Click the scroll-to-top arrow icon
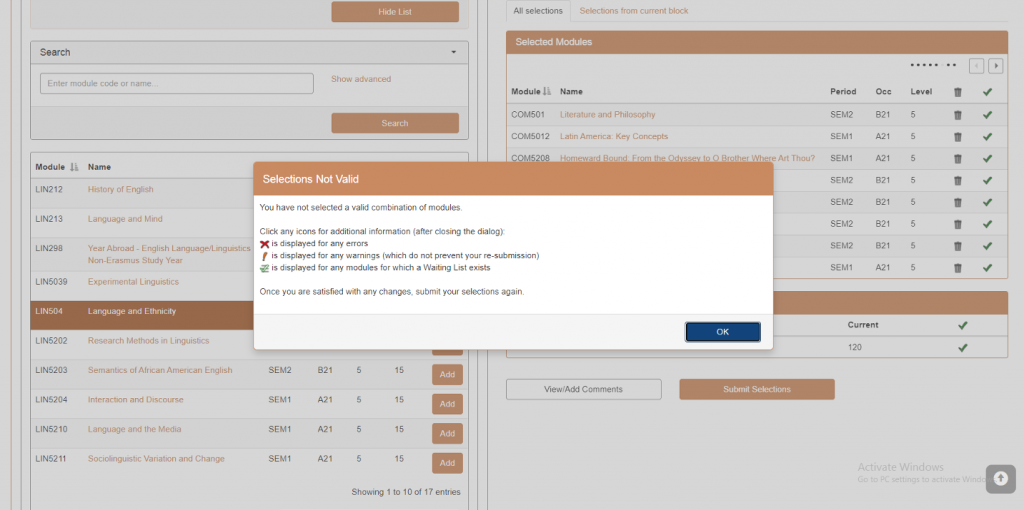The height and width of the screenshot is (510, 1024). 1000,479
